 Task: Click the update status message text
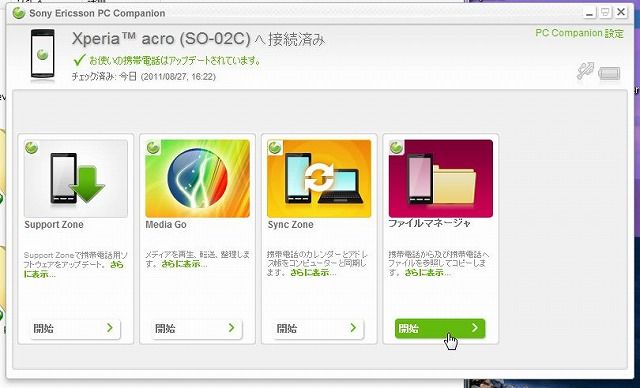coord(175,61)
